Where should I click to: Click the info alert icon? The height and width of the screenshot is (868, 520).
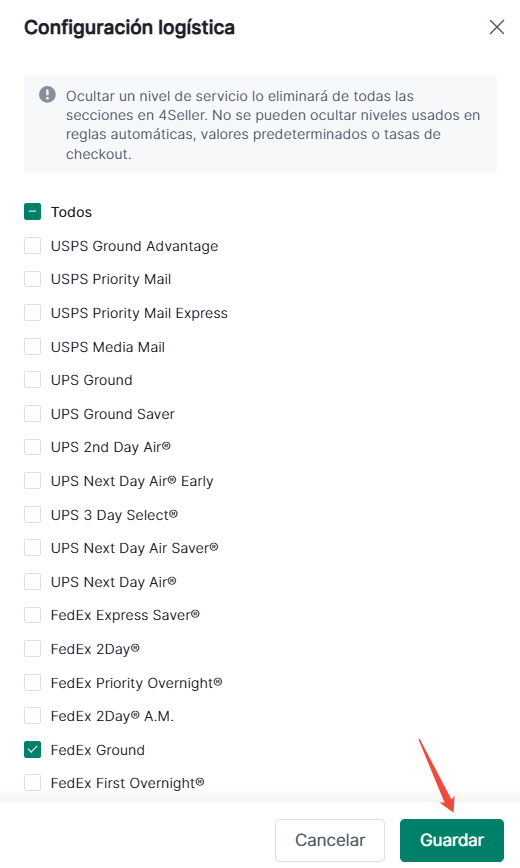47,95
